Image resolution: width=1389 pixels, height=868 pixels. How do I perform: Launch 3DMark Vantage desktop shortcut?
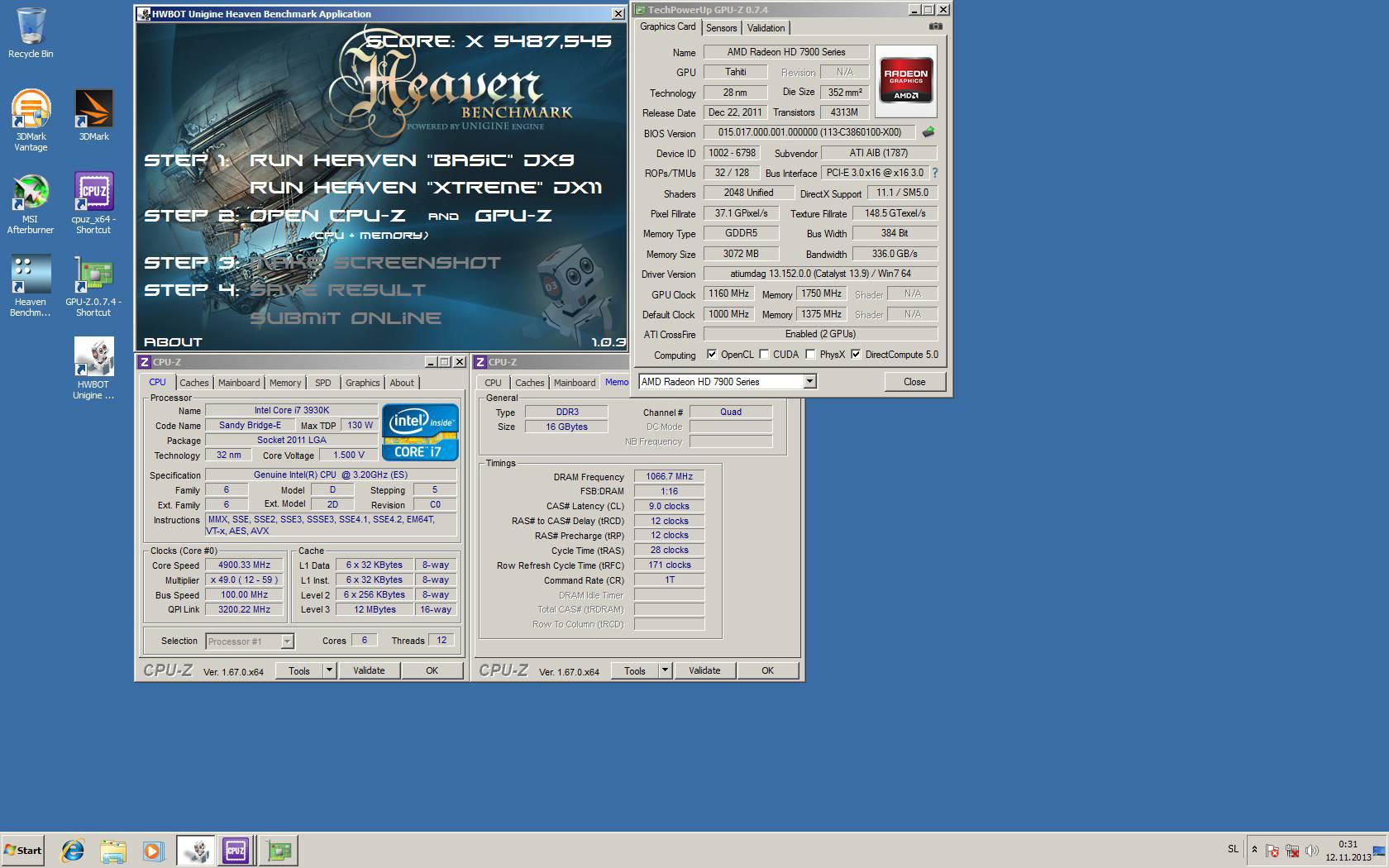pyautogui.click(x=31, y=121)
